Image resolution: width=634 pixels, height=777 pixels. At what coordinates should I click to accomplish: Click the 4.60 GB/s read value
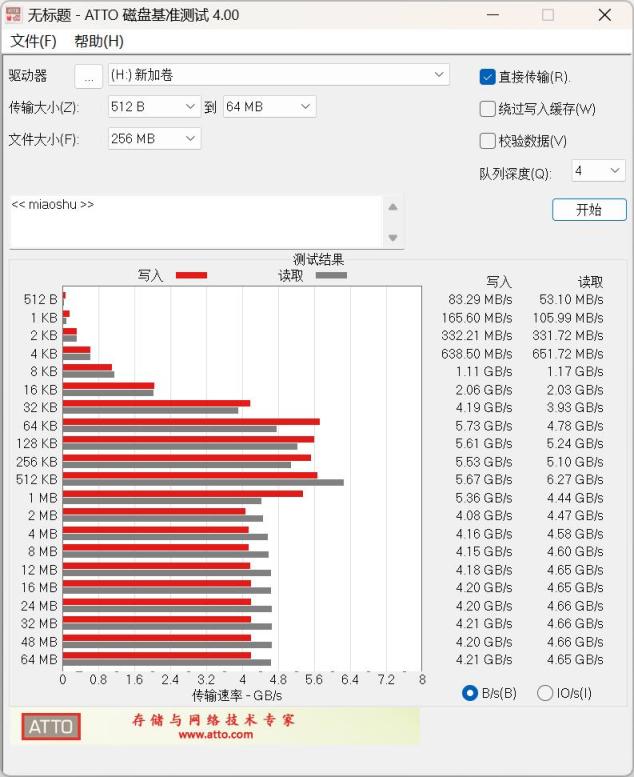575,552
